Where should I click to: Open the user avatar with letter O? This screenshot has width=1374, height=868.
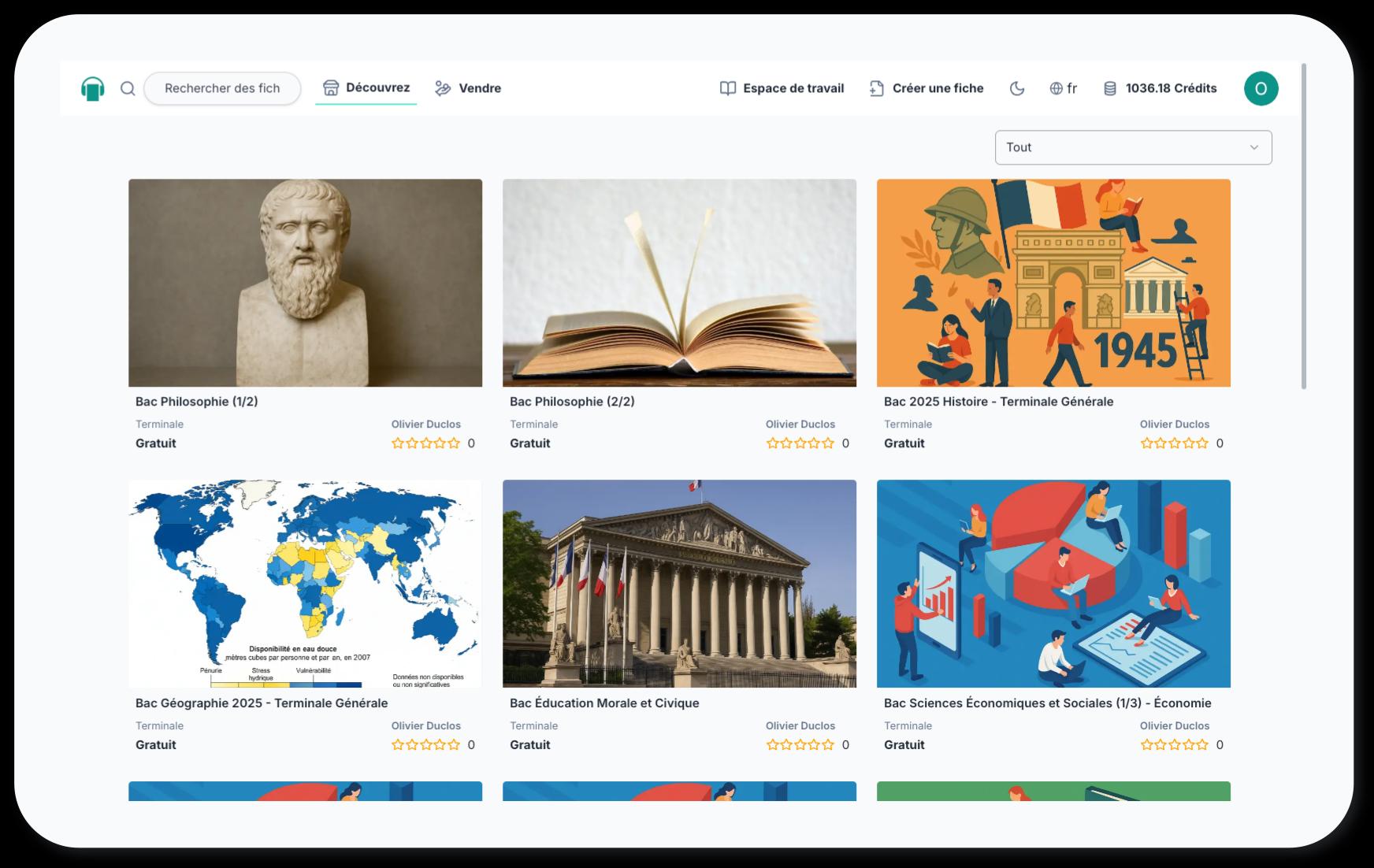pos(1261,88)
